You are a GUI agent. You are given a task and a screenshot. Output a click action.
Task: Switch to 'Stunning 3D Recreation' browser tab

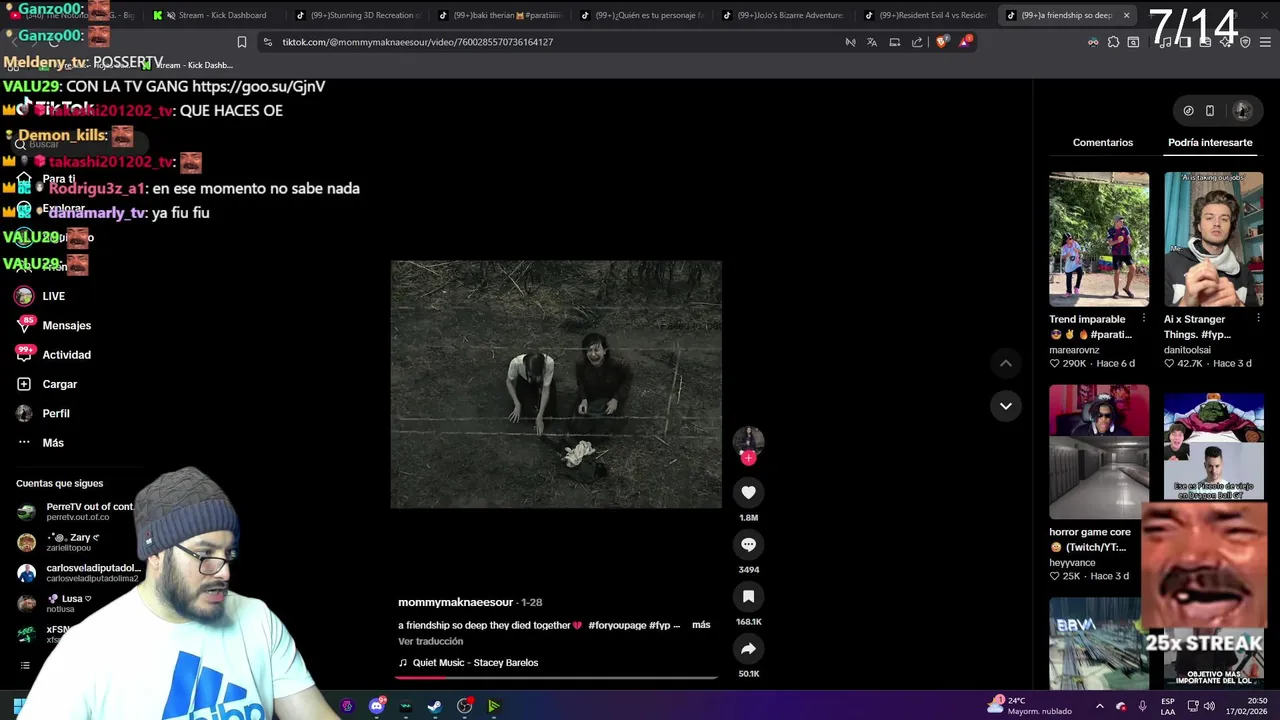(x=358, y=15)
